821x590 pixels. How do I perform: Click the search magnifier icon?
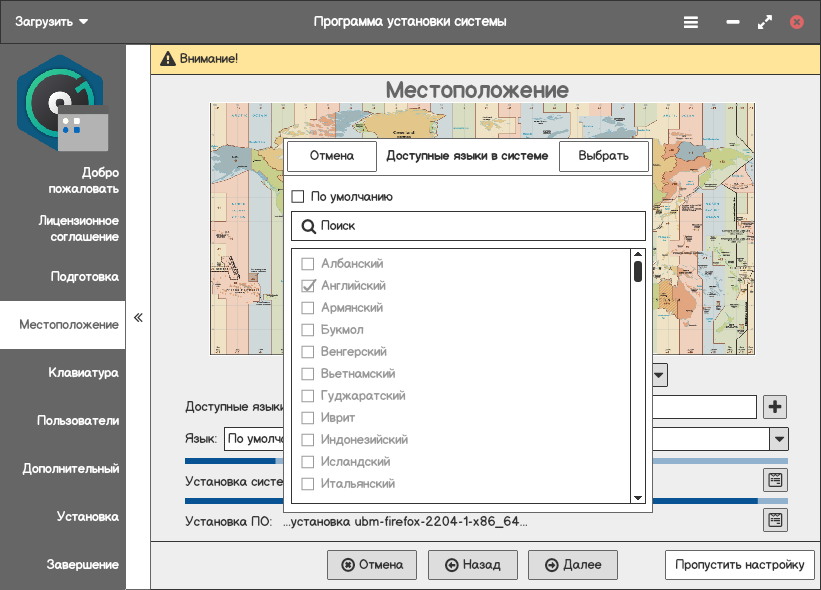pyautogui.click(x=308, y=227)
